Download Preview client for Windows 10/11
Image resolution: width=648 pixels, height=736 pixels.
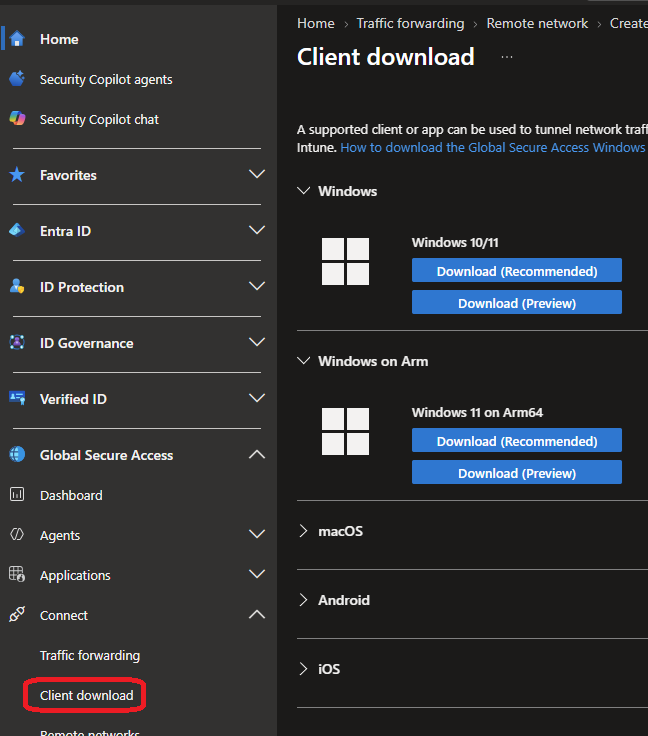(517, 302)
